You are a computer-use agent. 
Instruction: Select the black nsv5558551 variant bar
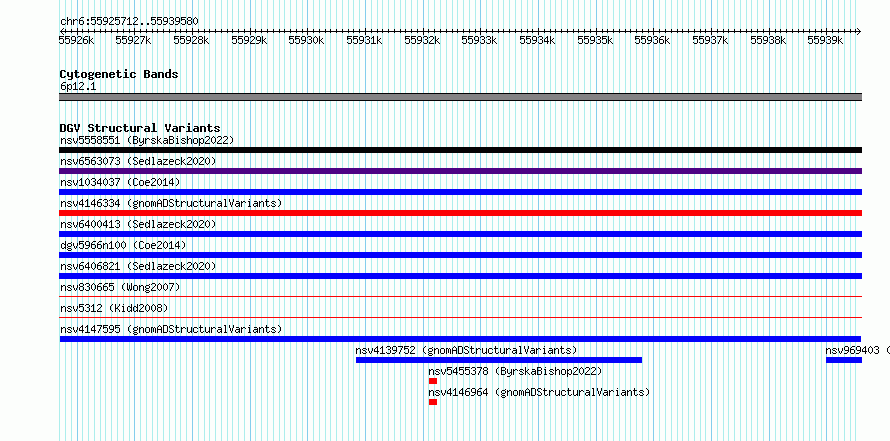click(x=460, y=150)
